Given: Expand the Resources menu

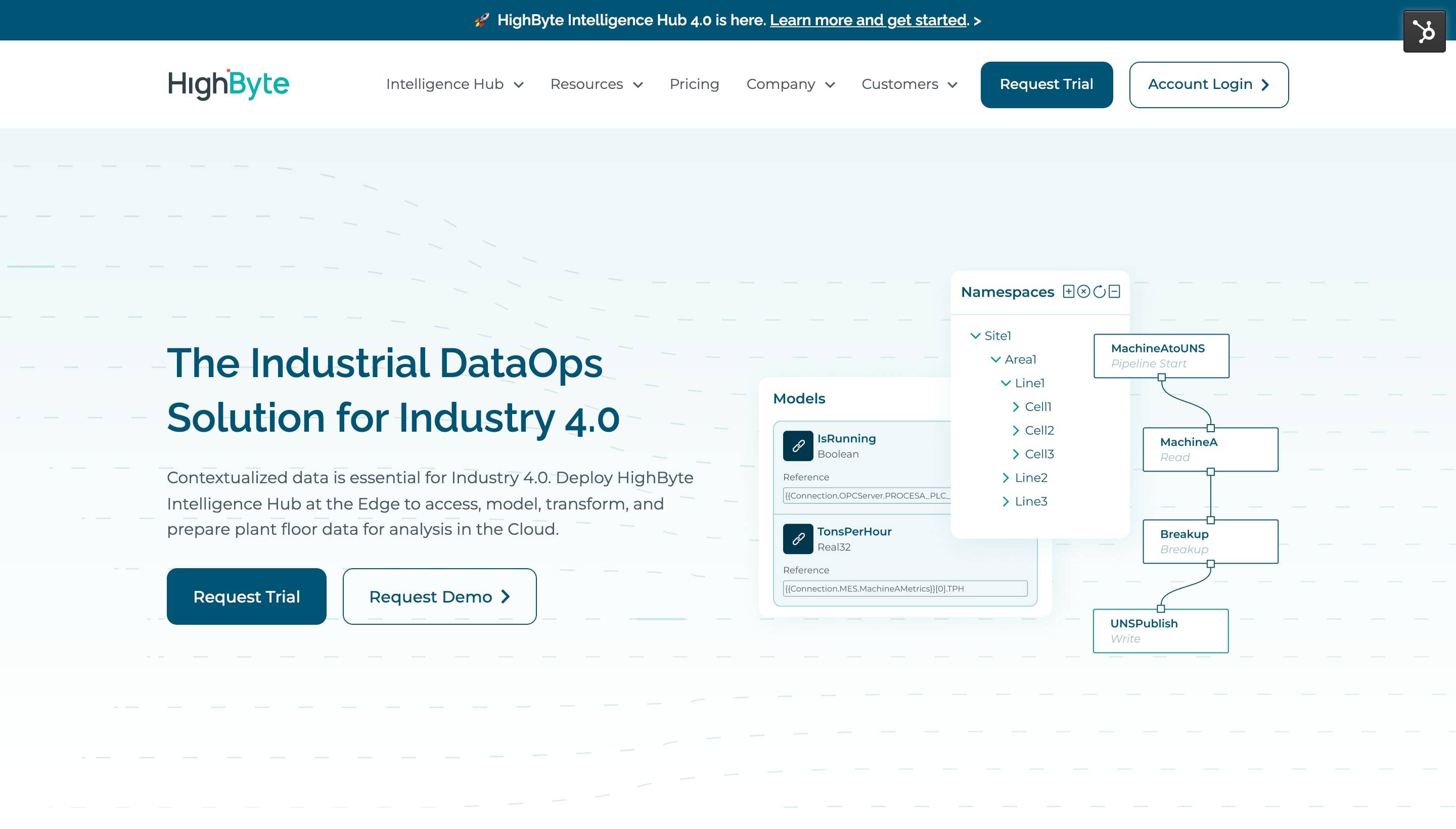Looking at the screenshot, I should coord(596,84).
